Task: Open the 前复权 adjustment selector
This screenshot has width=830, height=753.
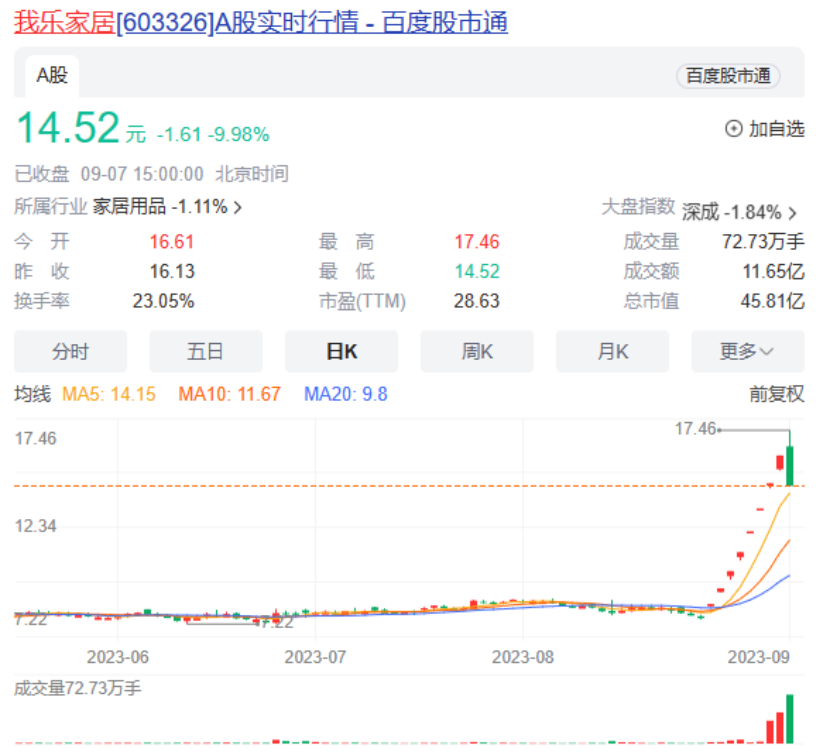Action: pyautogui.click(x=777, y=394)
